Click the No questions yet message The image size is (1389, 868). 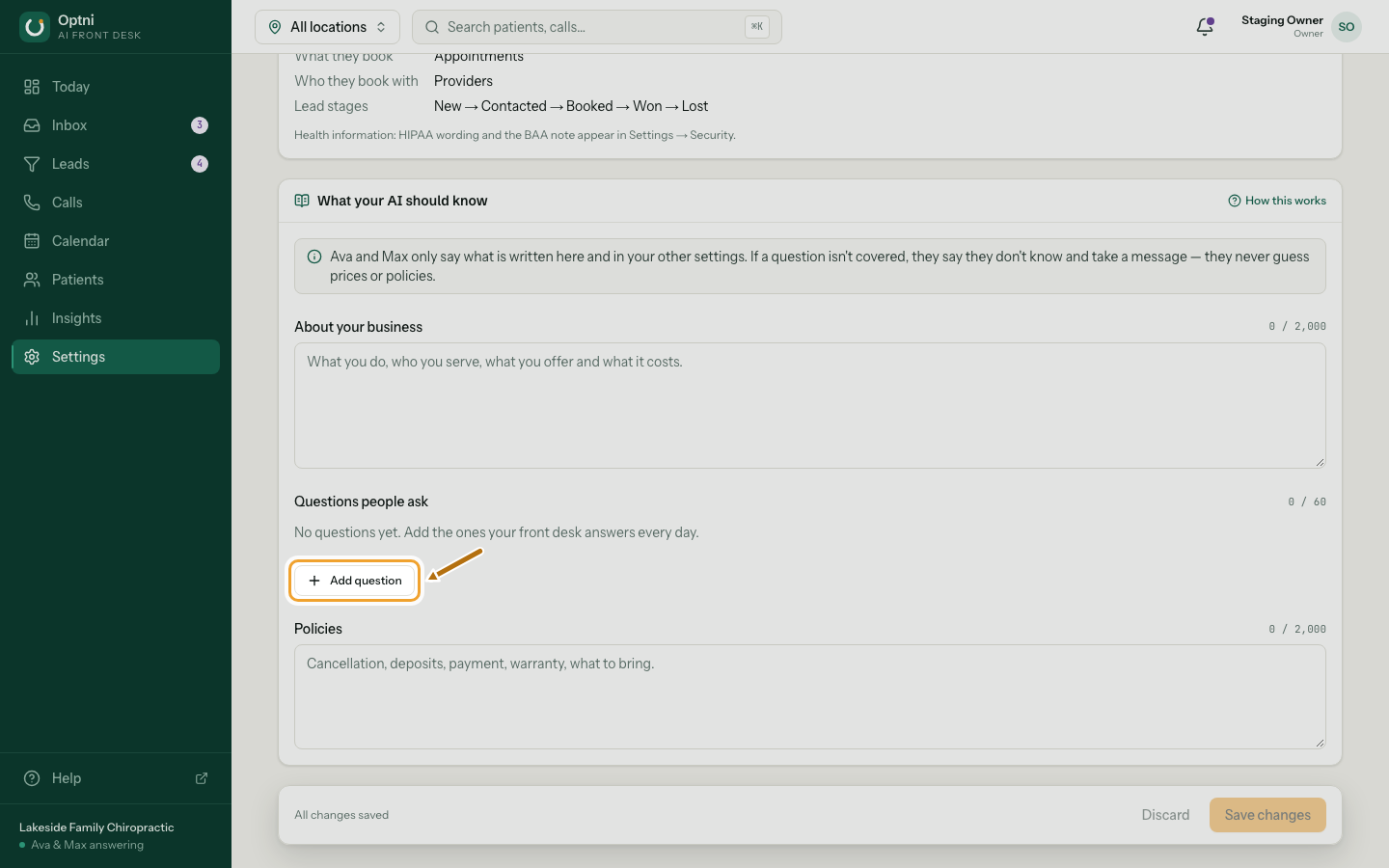click(x=497, y=532)
